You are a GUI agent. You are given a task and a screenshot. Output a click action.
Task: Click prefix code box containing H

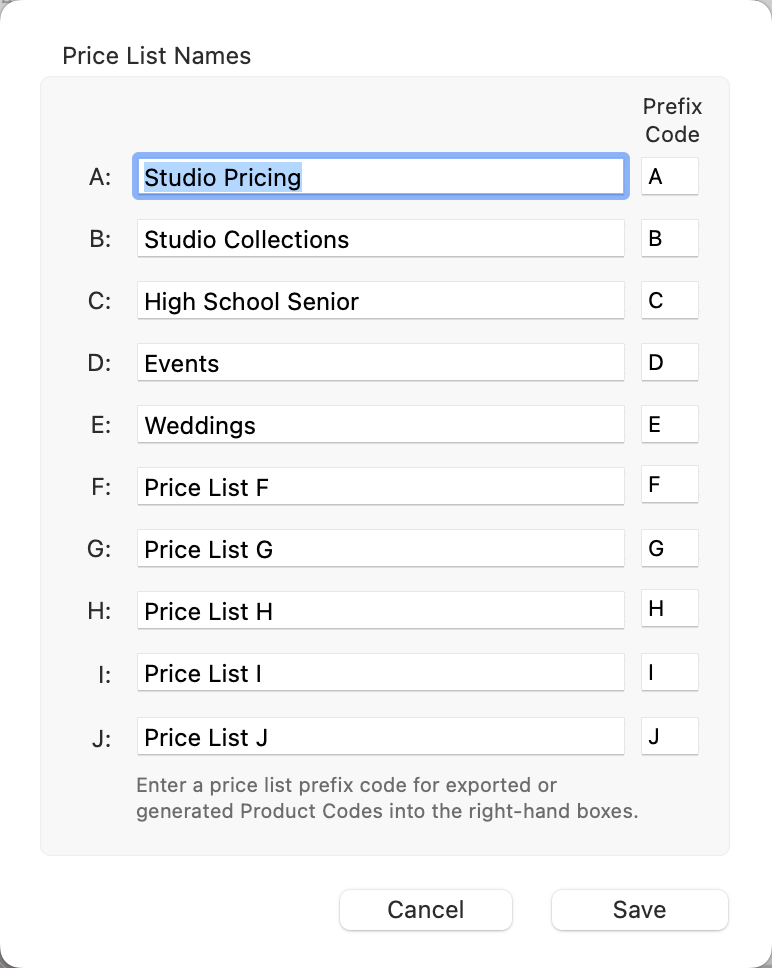[x=669, y=610]
